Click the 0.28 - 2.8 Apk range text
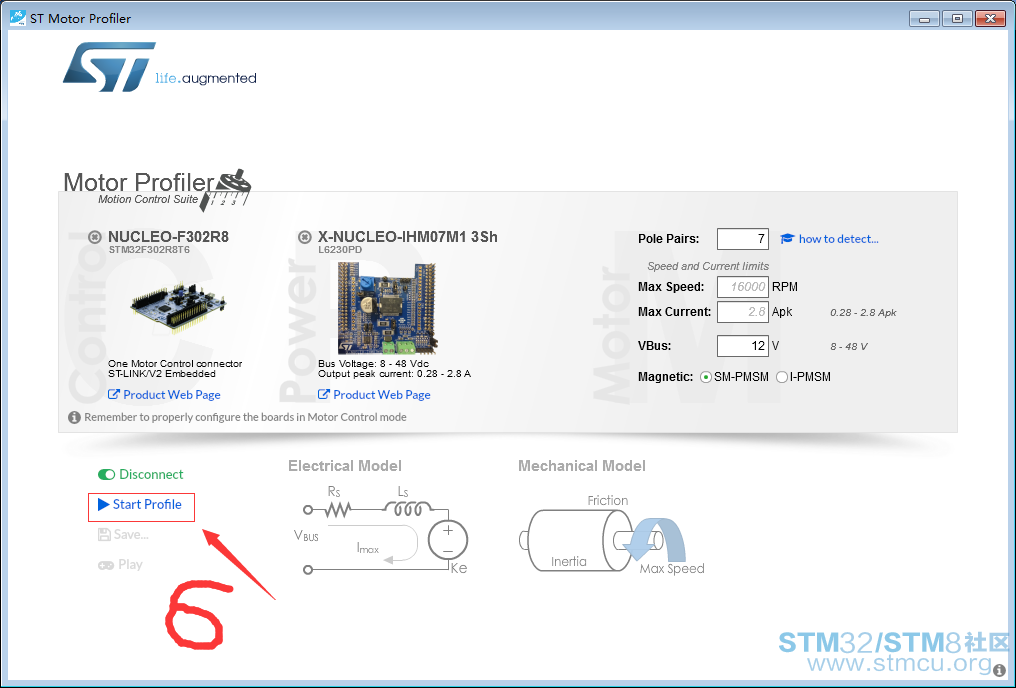This screenshot has width=1016, height=688. click(x=863, y=313)
